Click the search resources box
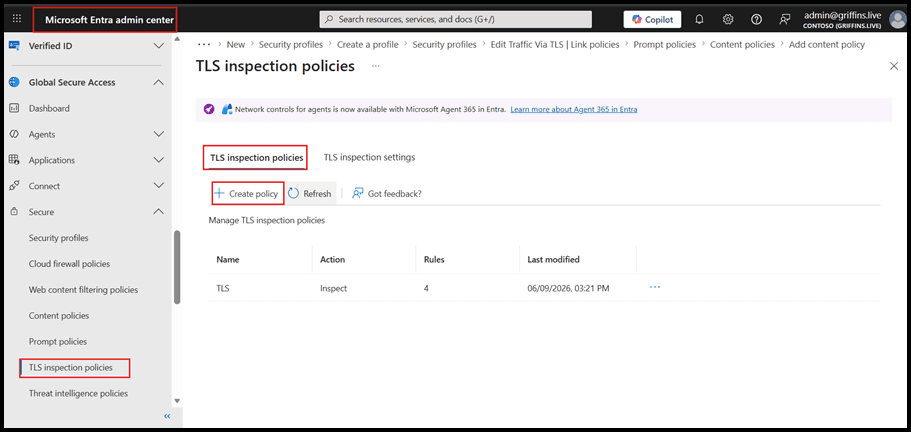 (x=456, y=19)
